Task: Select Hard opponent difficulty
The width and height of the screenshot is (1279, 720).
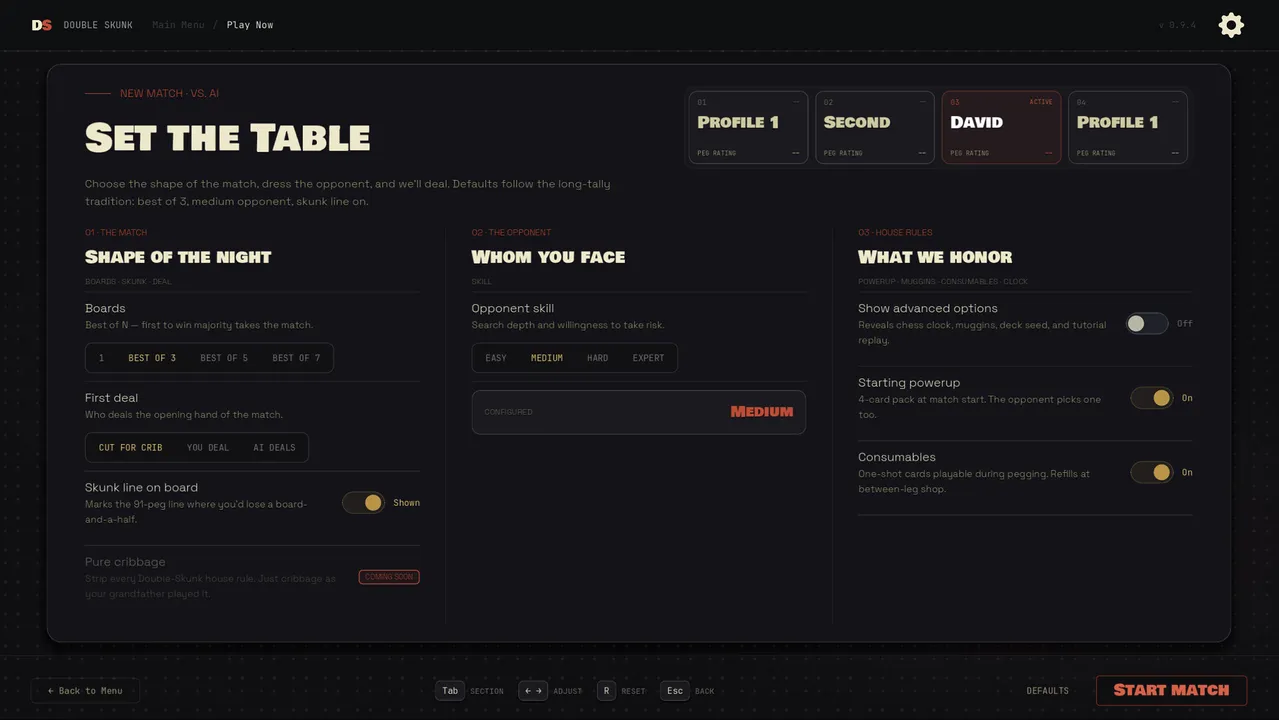Action: (597, 358)
